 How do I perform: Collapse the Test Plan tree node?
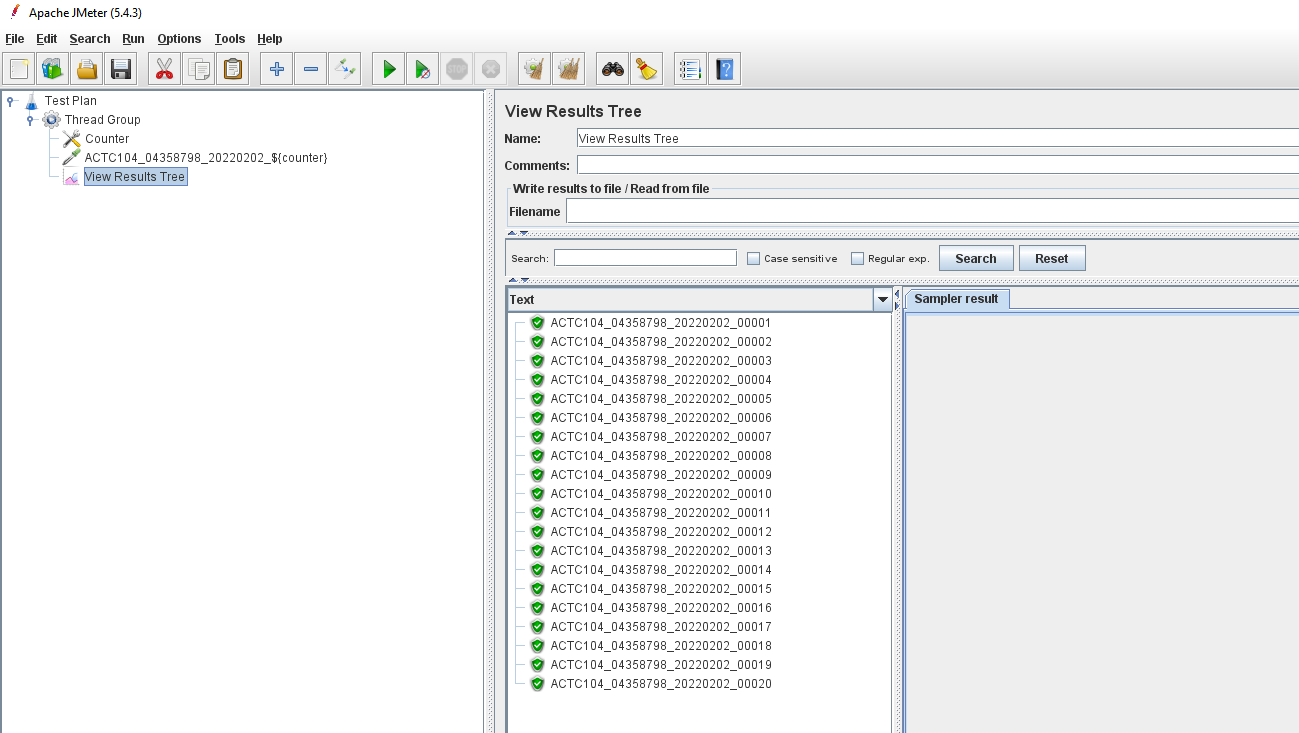pos(11,100)
